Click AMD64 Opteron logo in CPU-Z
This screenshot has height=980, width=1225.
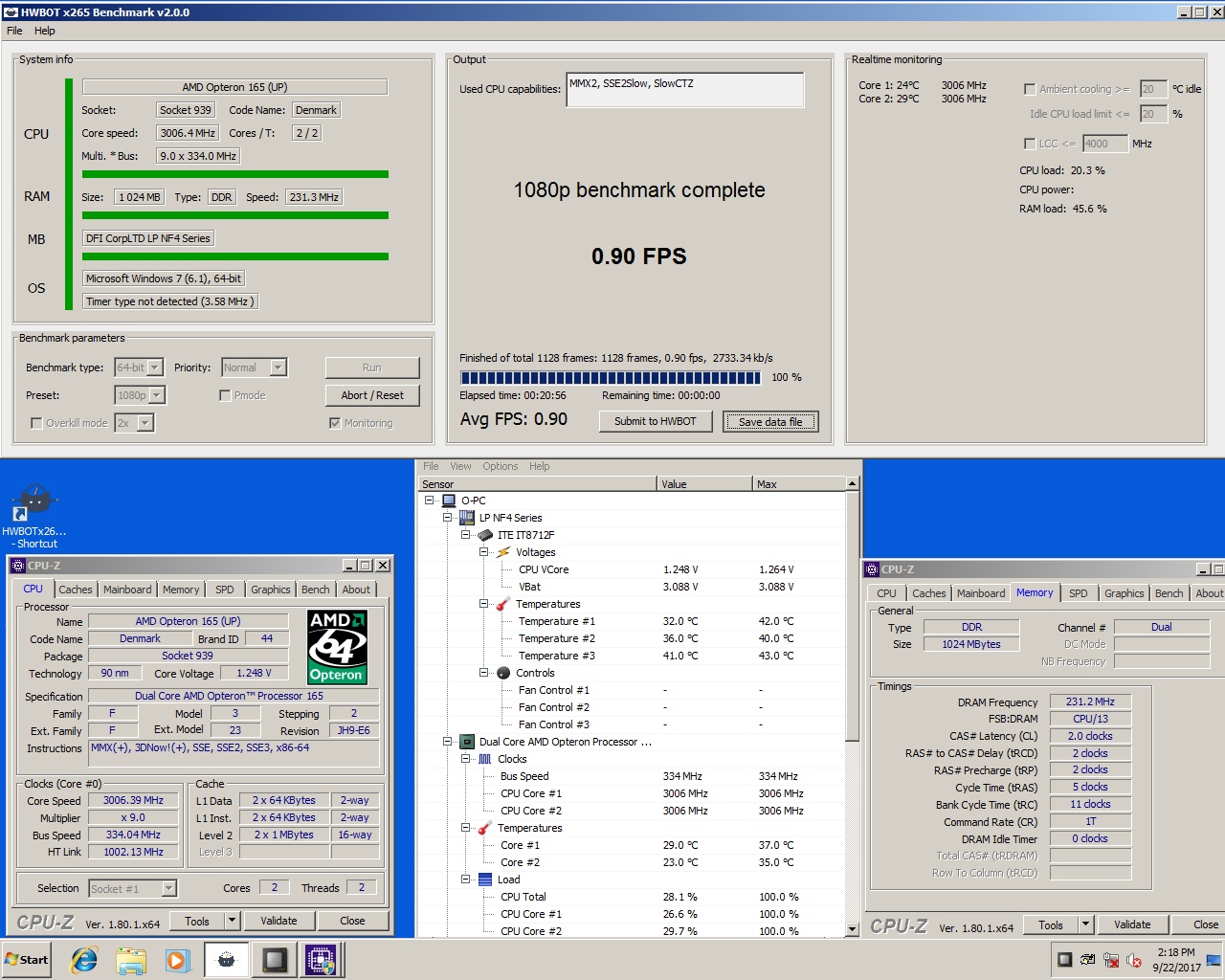coord(336,648)
